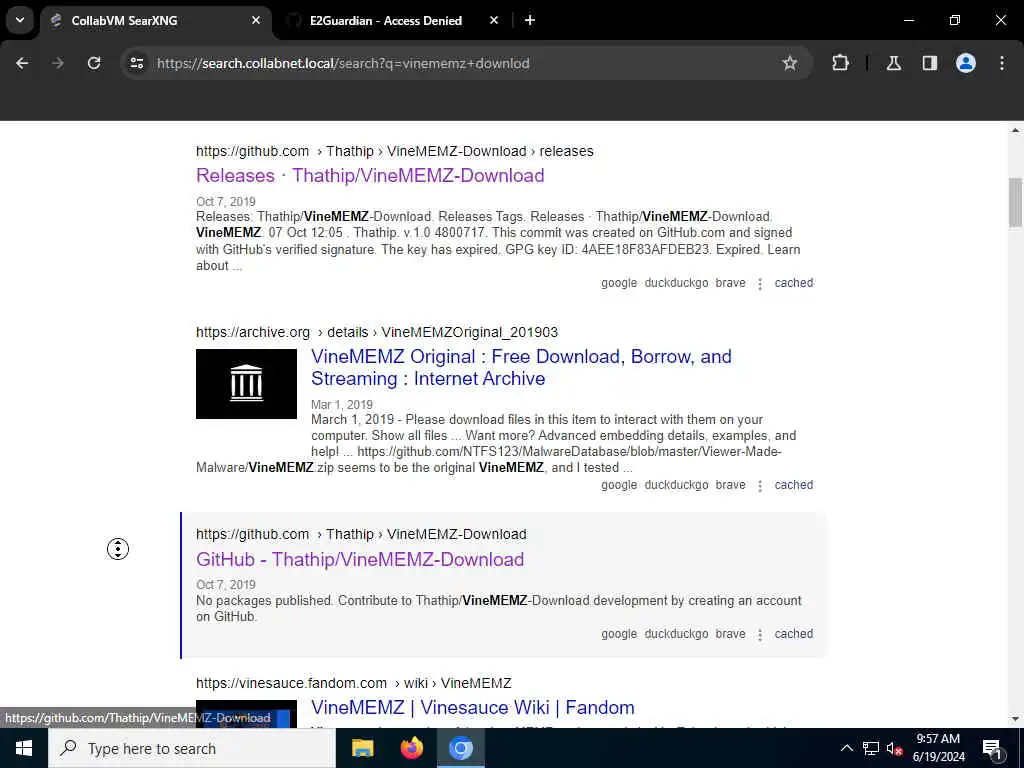Reload the current page
Screen dimensions: 1024x768
point(94,63)
